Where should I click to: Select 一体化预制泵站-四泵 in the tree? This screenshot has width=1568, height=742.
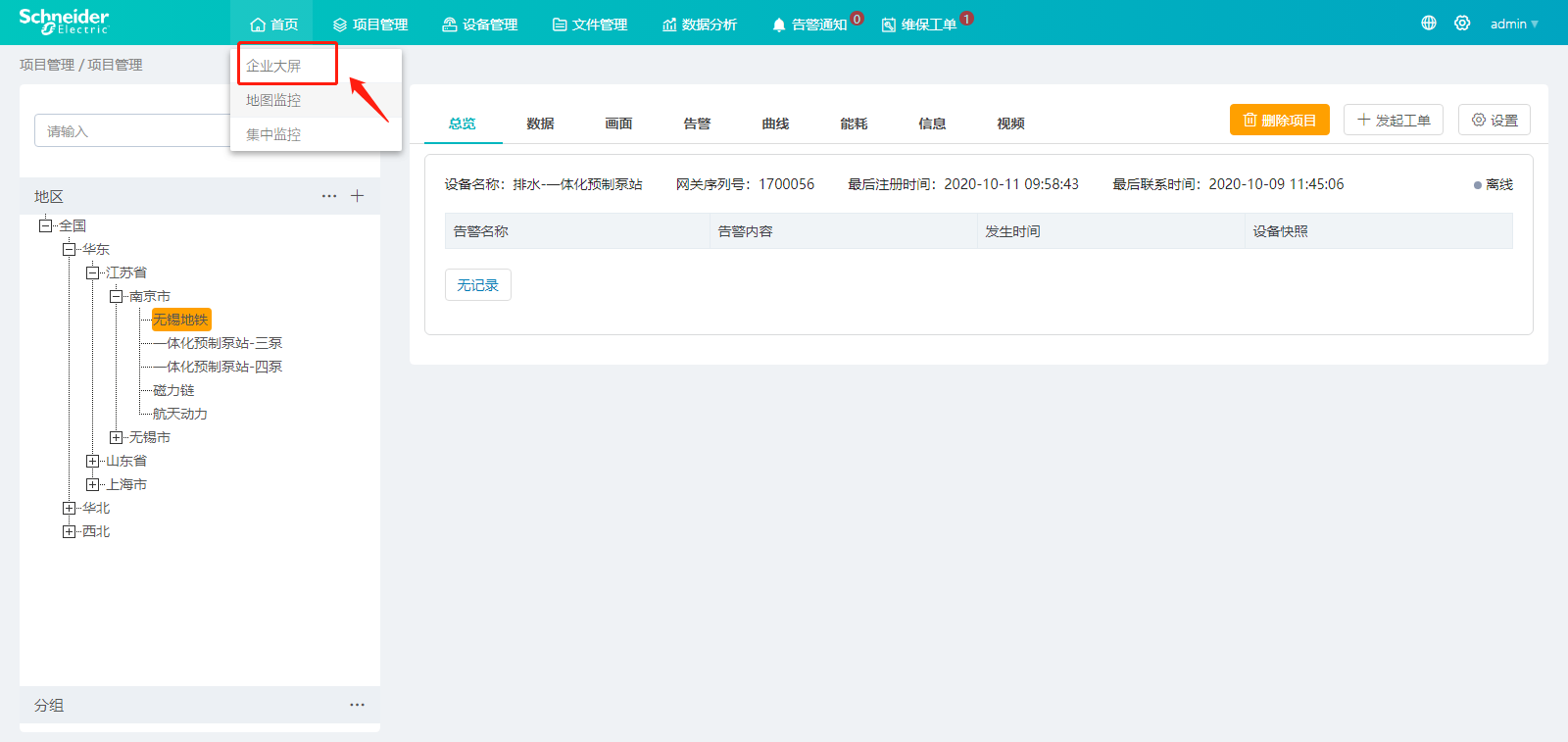(218, 367)
